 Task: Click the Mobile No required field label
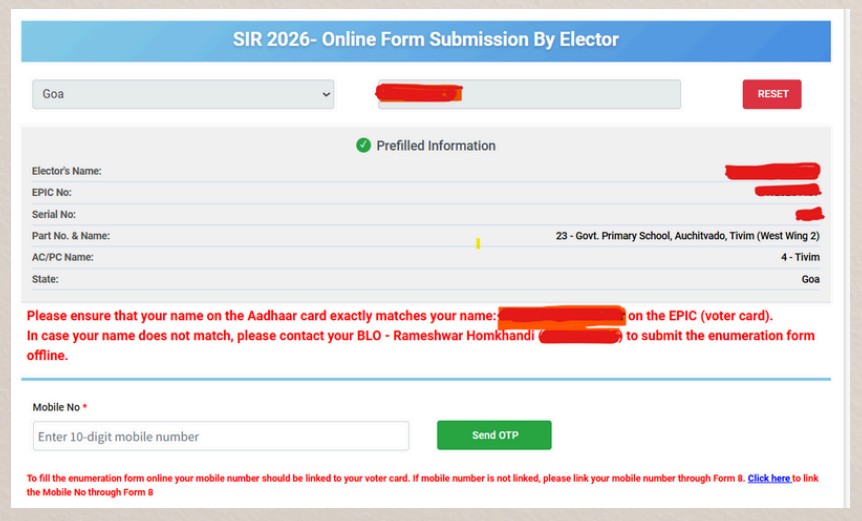(x=60, y=407)
